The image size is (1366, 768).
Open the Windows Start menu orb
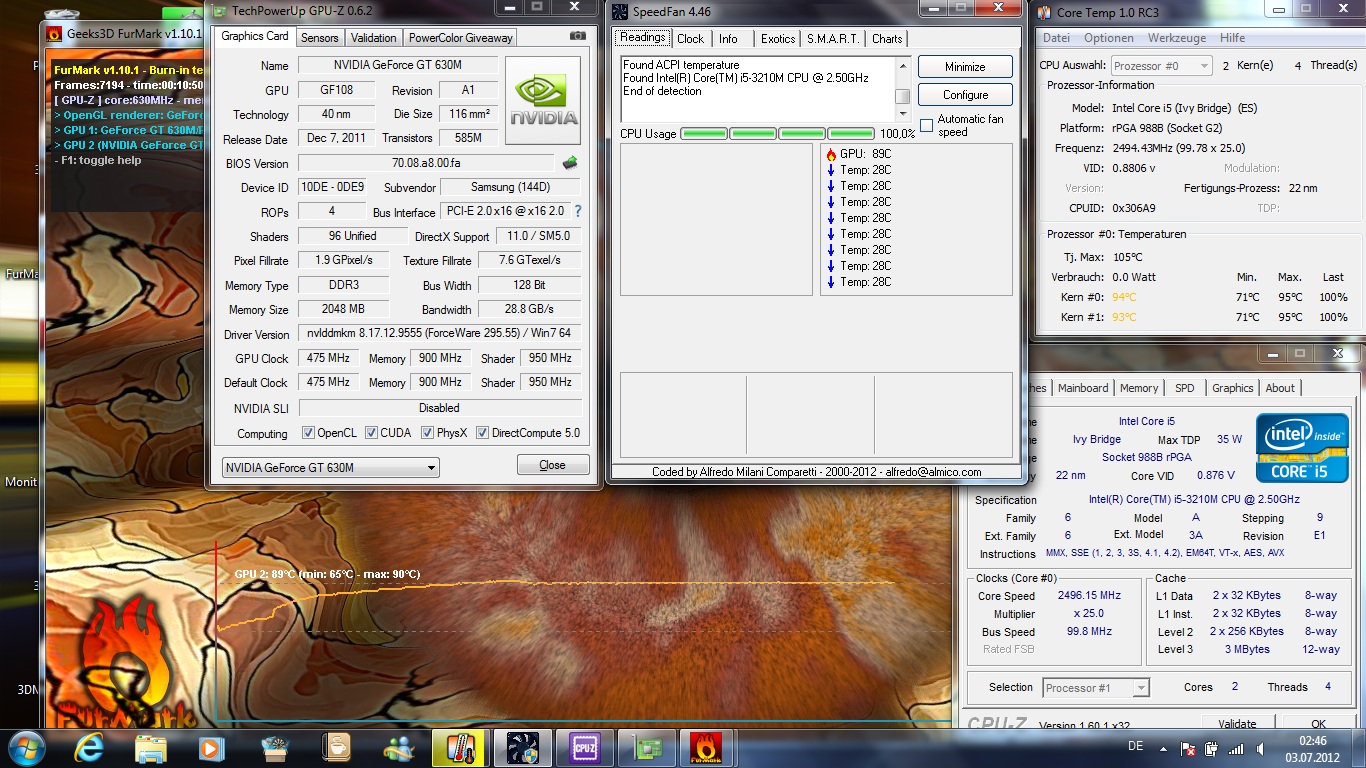coord(25,747)
